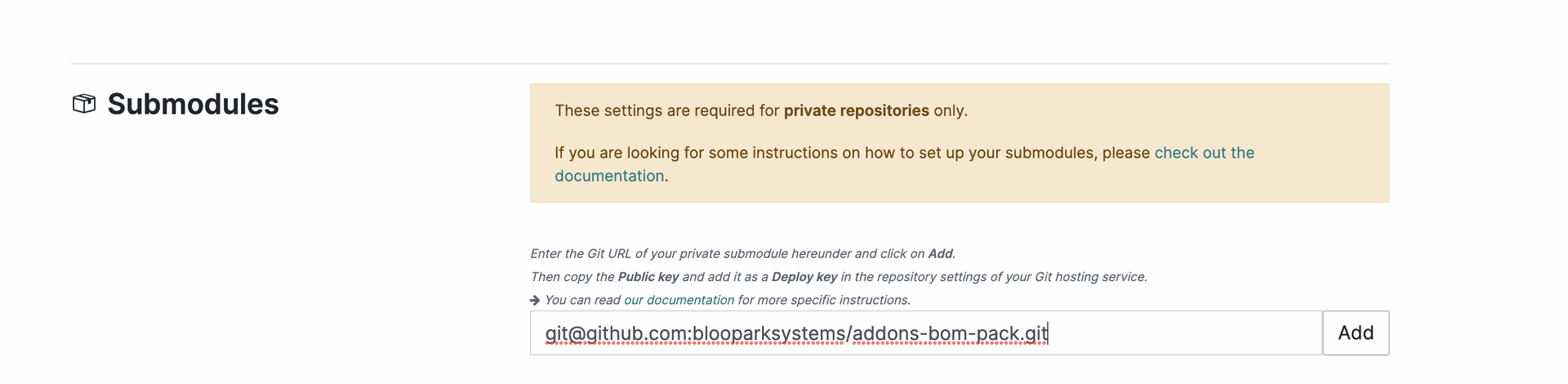The image size is (1568, 384).
Task: Click 'for more specific instructions' text
Action: (824, 300)
